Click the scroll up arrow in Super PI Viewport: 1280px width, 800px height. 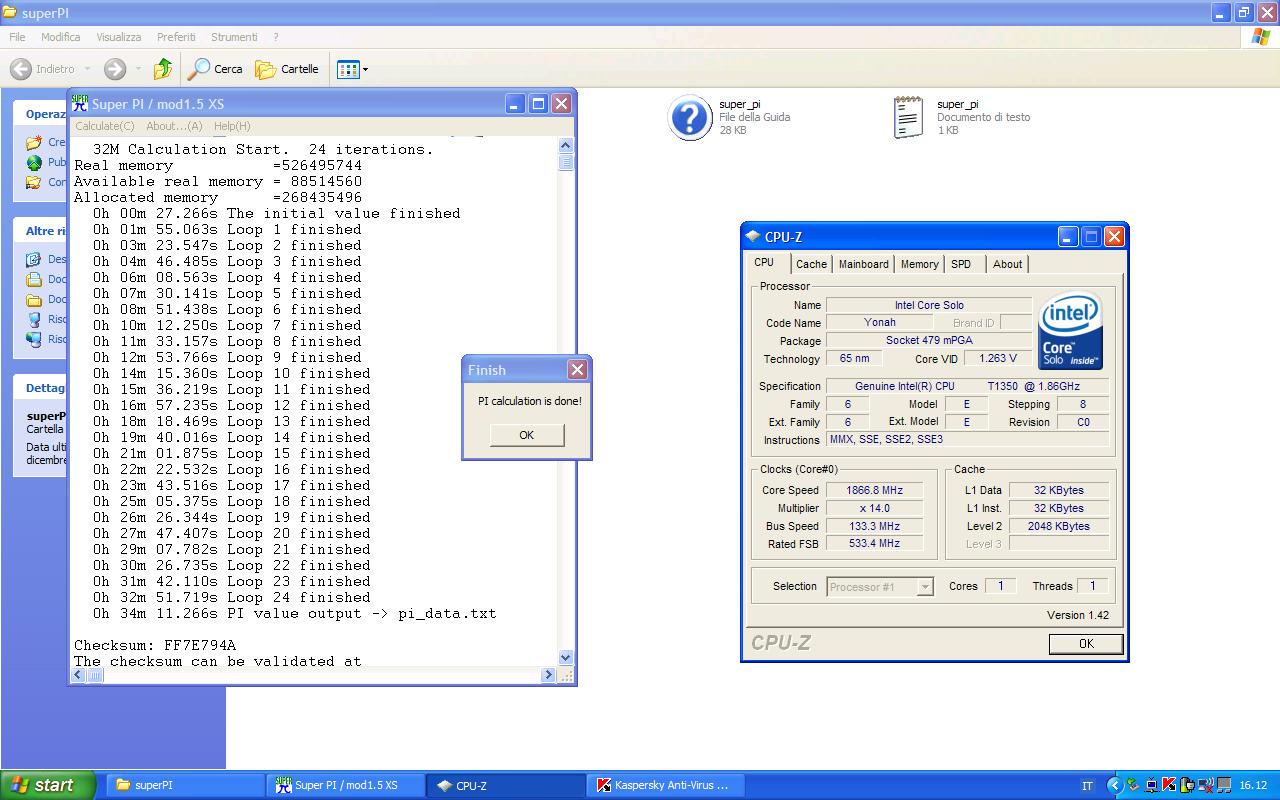click(566, 146)
